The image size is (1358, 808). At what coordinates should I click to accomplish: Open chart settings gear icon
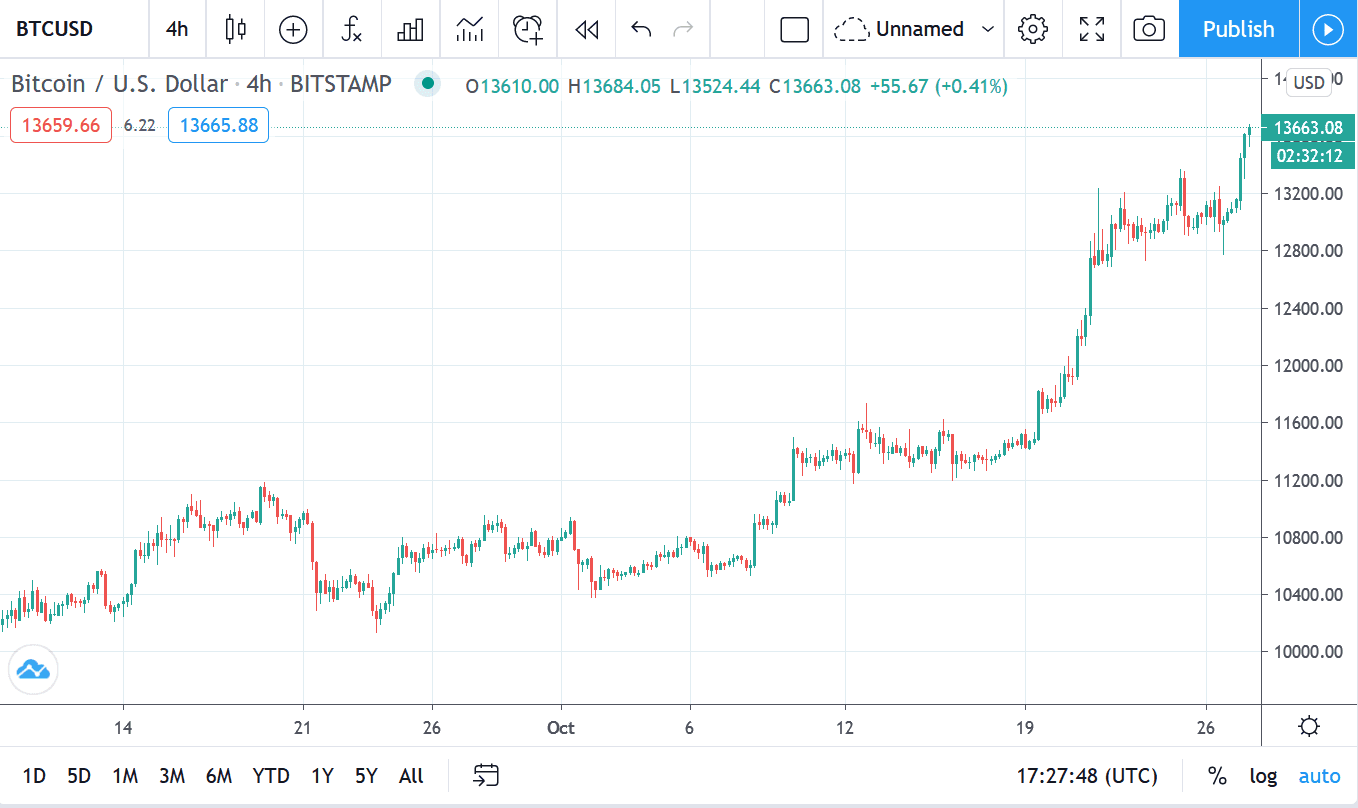1032,29
